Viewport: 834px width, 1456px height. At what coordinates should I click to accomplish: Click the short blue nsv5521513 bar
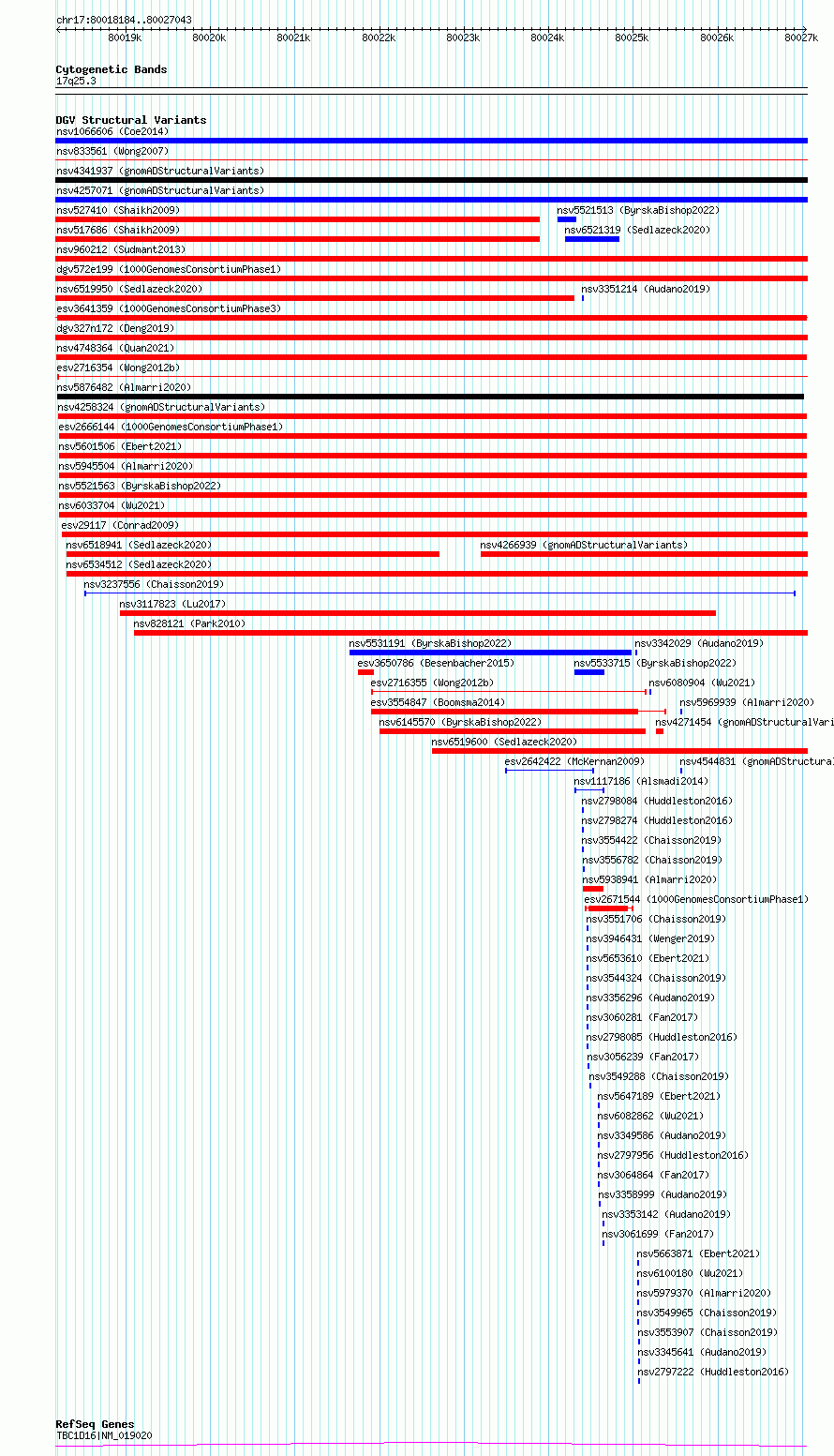tap(567, 219)
